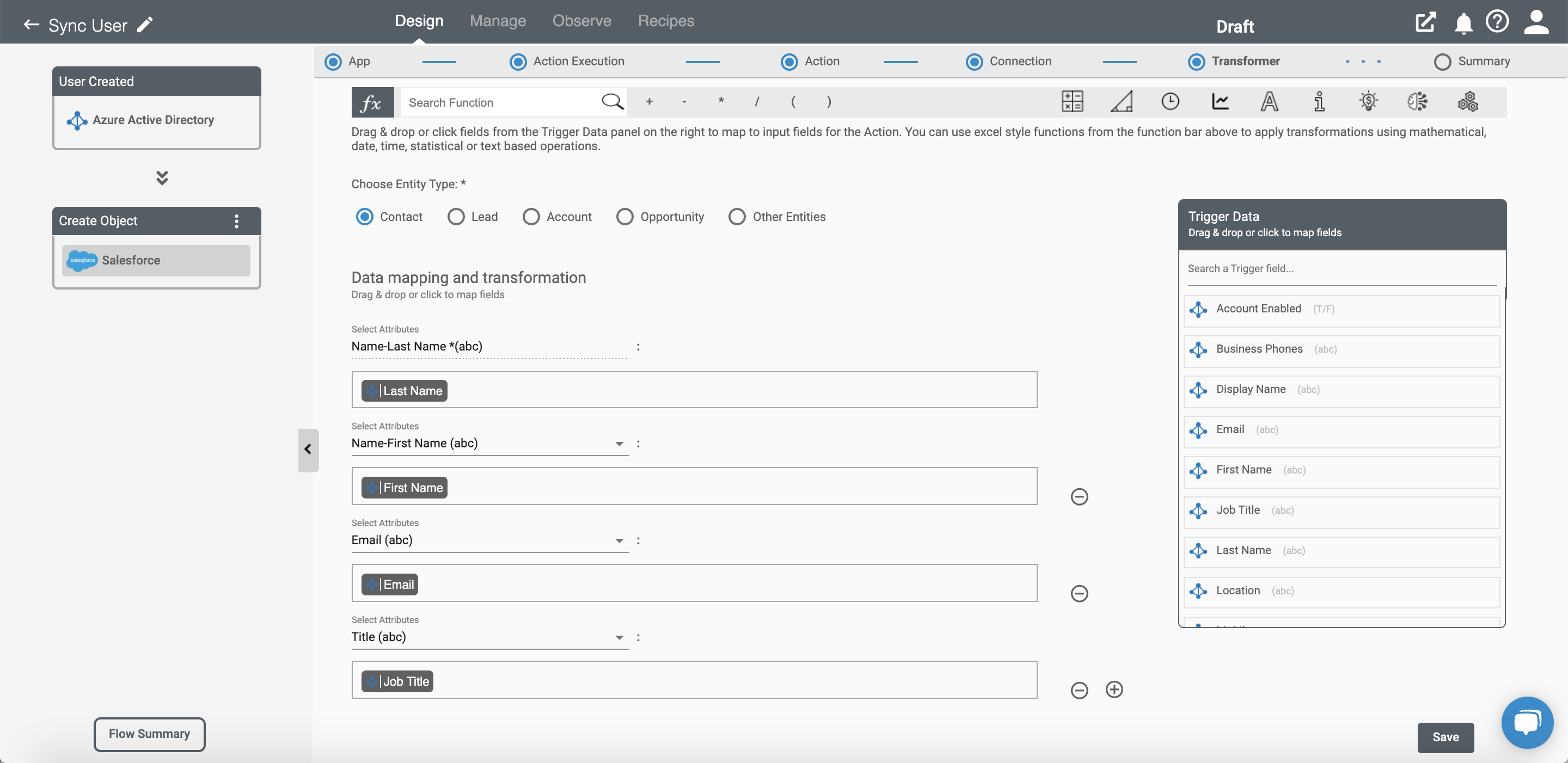Open trigonometry triangle functions icon
Screen dimensions: 1568x763
(1121, 102)
